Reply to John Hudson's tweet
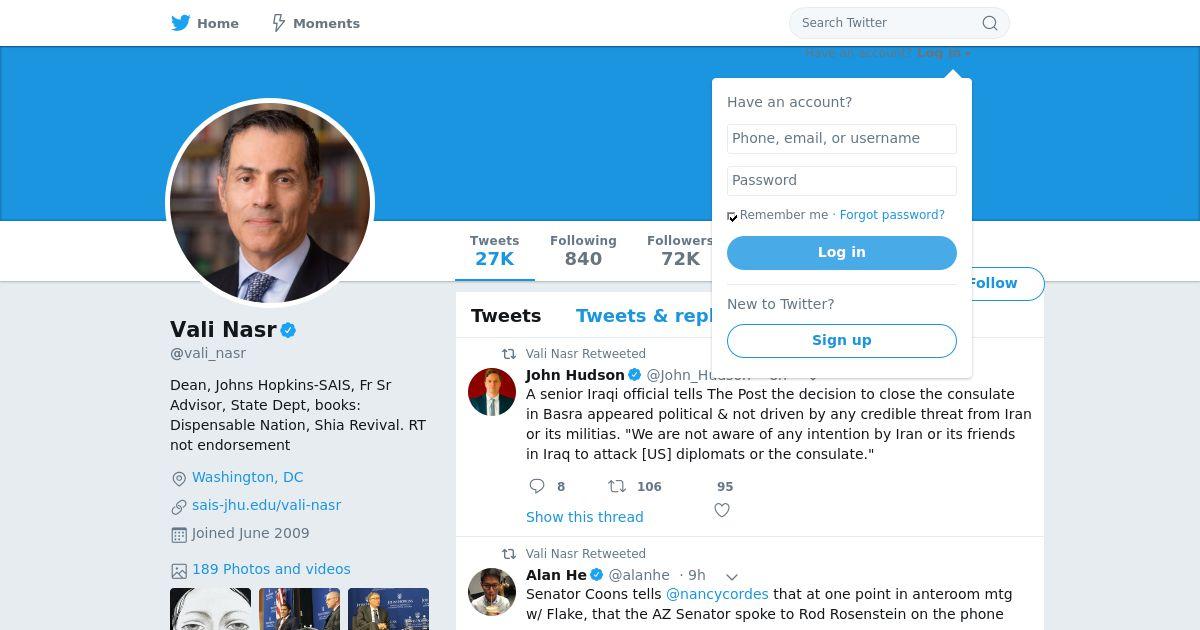1200x630 pixels. point(537,486)
